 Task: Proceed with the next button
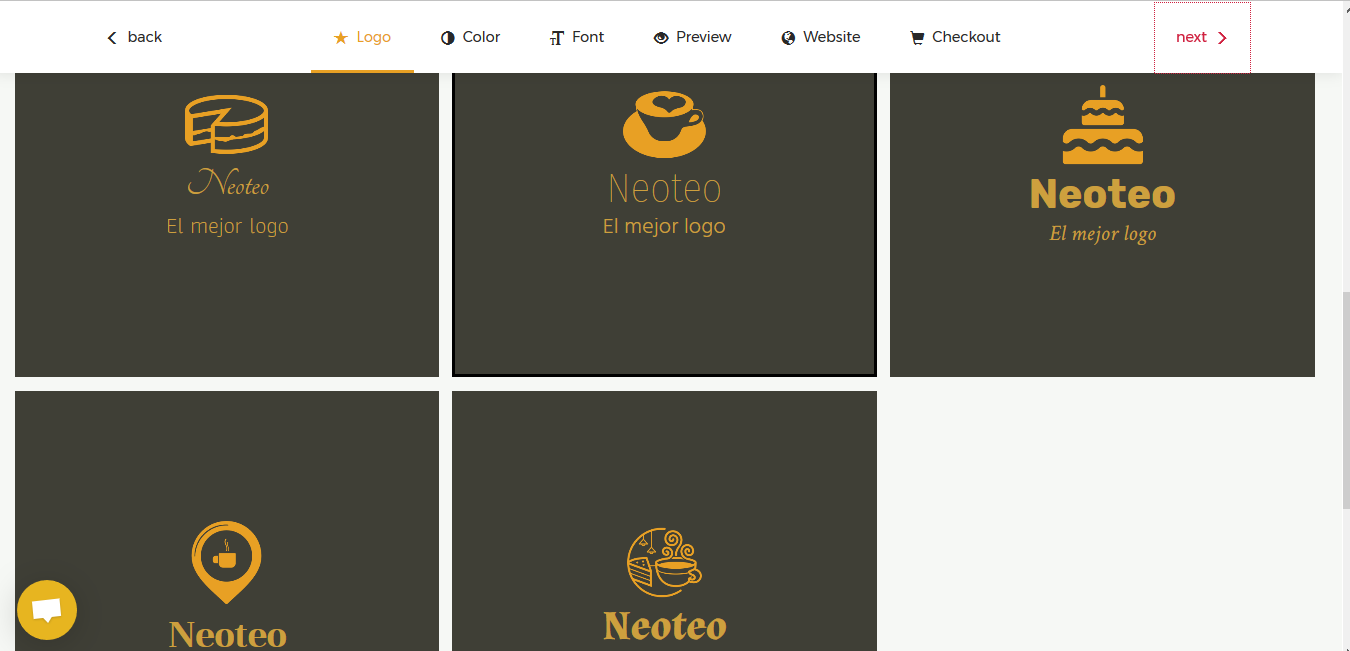[1202, 37]
